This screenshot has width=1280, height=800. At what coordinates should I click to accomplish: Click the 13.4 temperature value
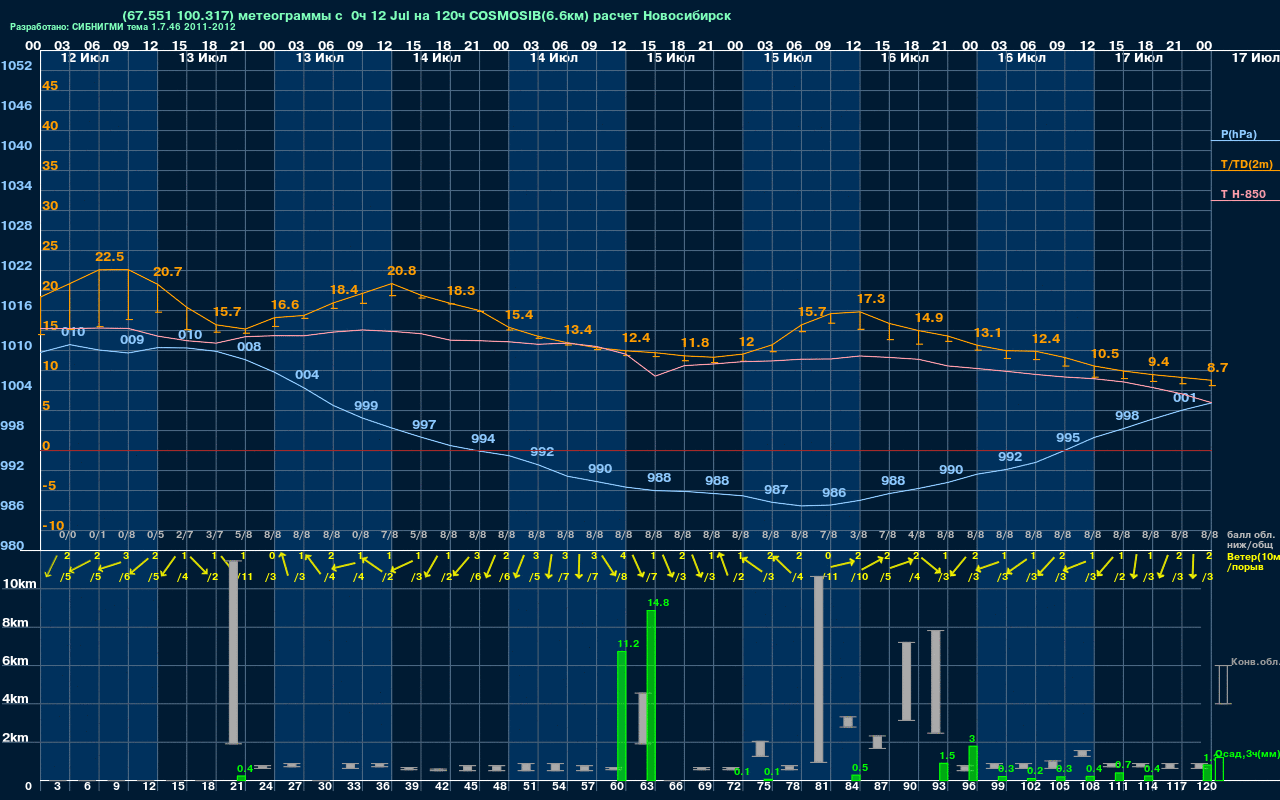click(x=578, y=330)
